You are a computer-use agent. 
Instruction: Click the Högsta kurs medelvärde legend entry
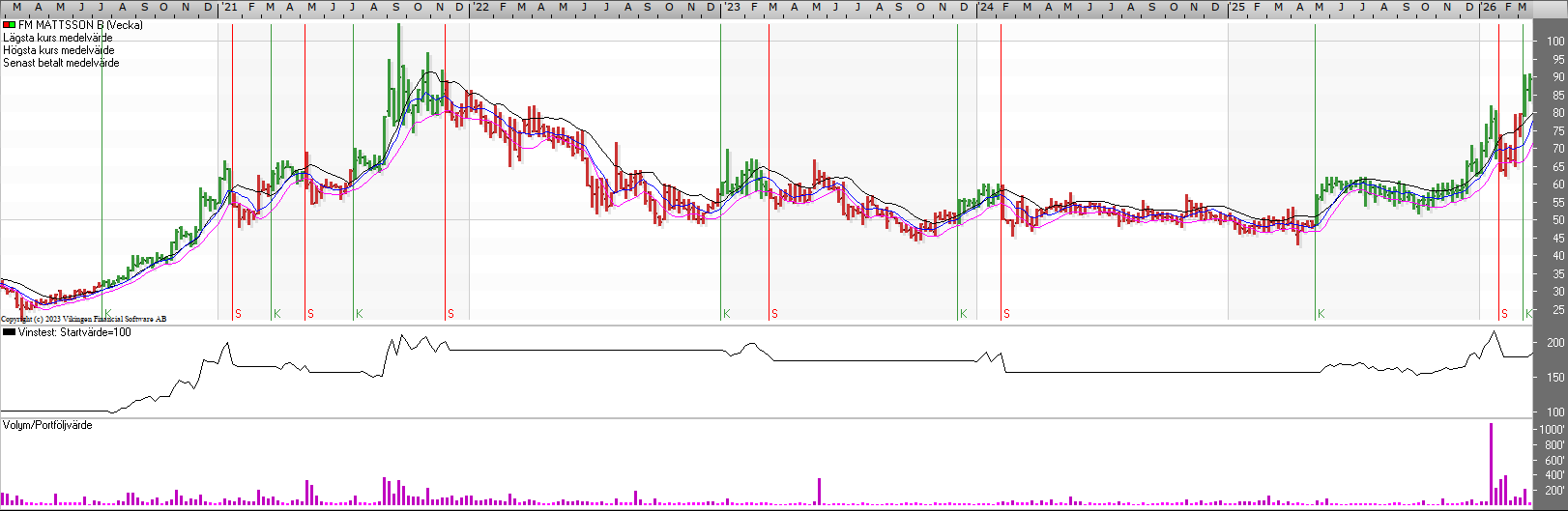click(59, 50)
